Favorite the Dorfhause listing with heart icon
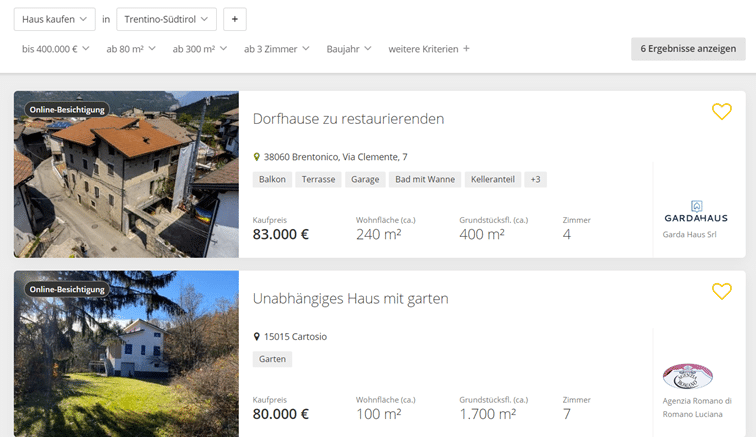756x437 pixels. coord(721,112)
